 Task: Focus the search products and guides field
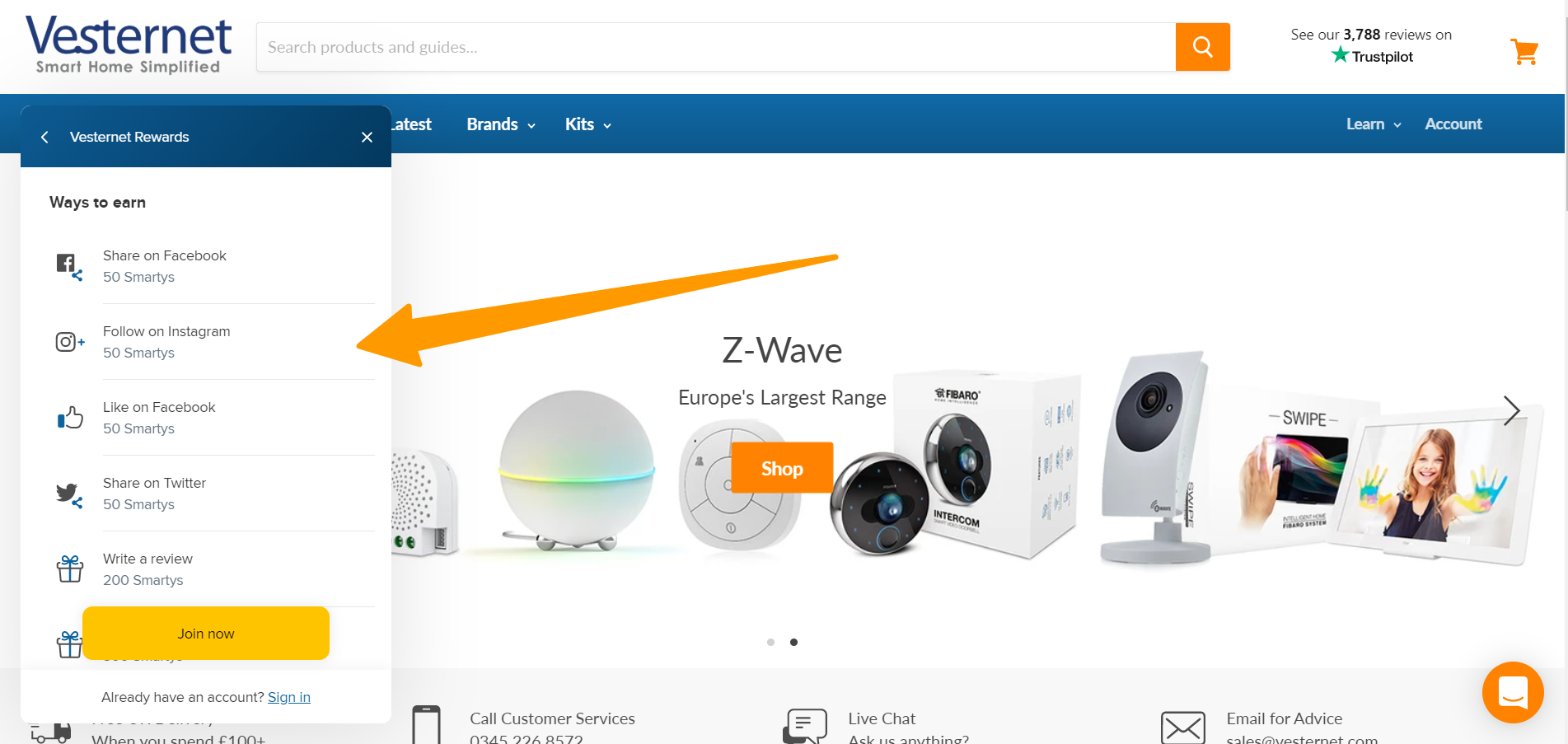click(716, 47)
